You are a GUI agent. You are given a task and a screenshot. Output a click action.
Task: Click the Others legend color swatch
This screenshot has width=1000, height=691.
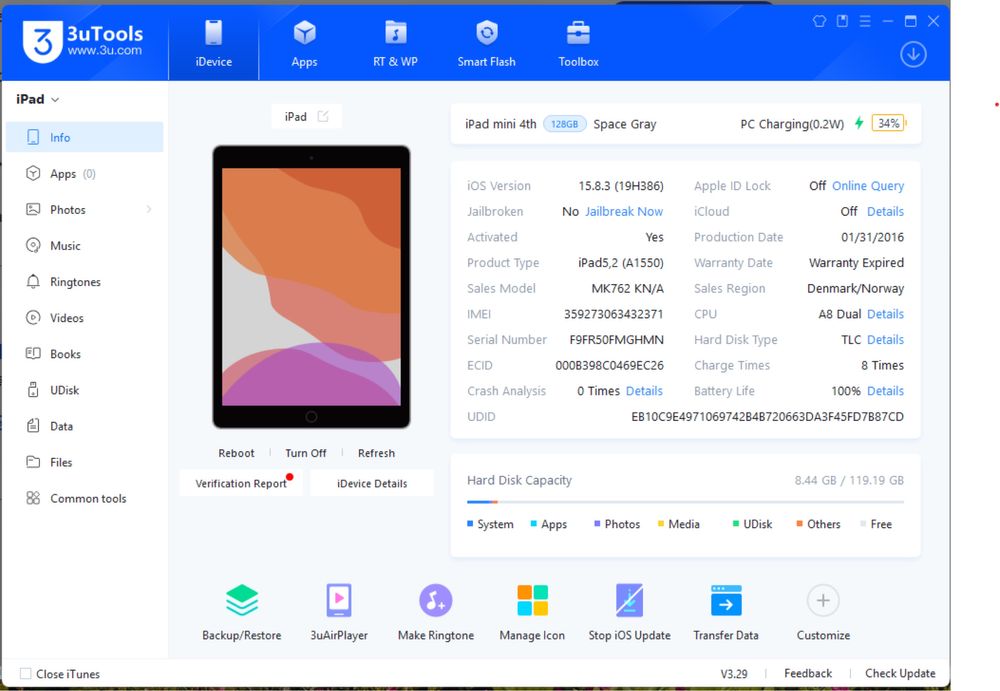pyautogui.click(x=799, y=524)
